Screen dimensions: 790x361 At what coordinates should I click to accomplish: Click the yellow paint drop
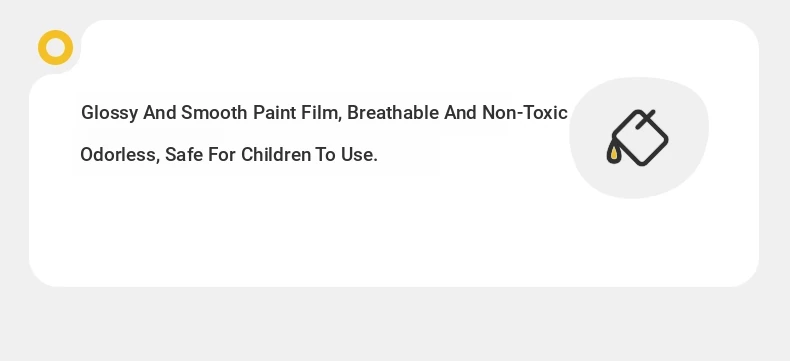click(614, 154)
